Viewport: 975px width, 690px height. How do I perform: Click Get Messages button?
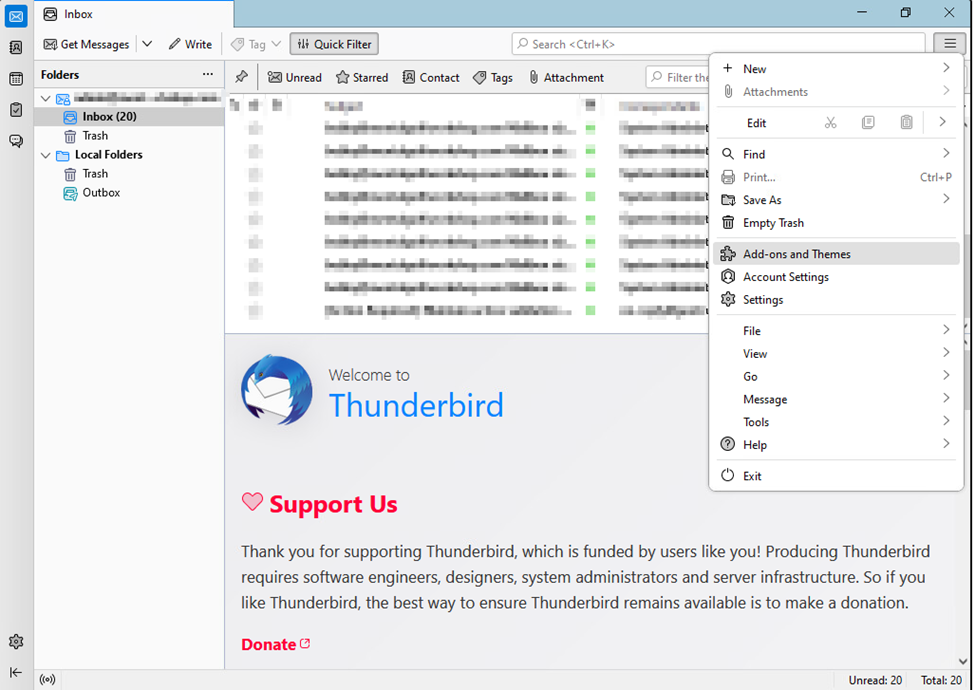86,44
